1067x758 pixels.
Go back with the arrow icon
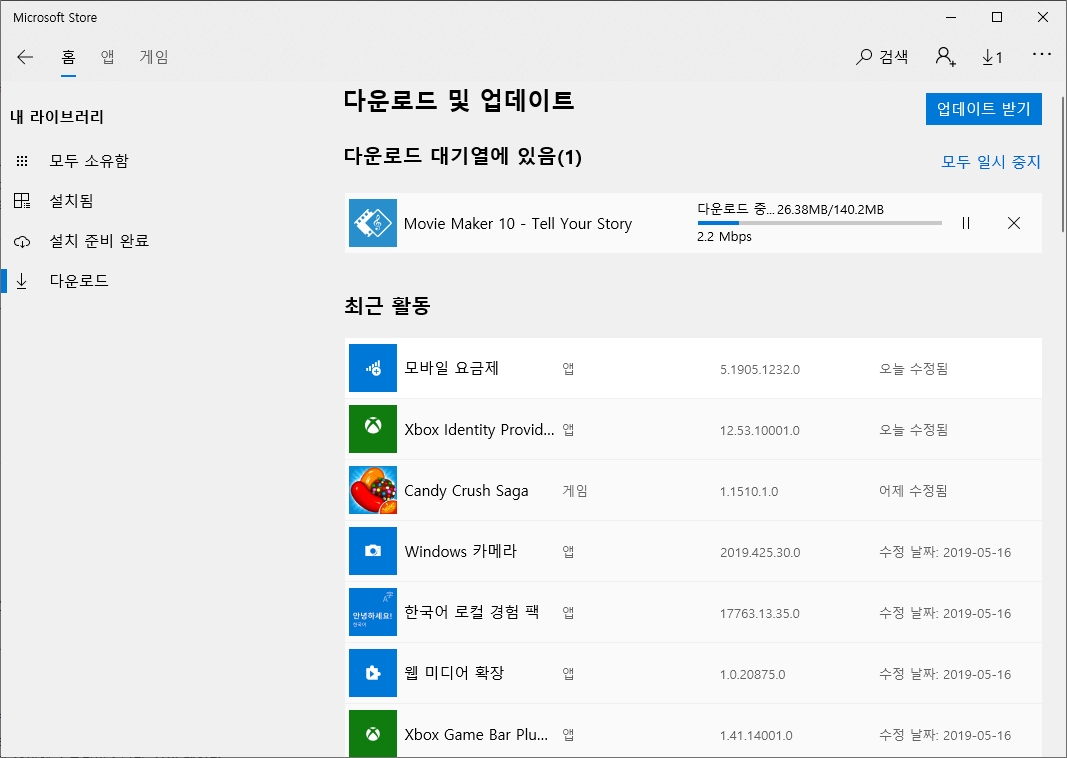pyautogui.click(x=25, y=57)
